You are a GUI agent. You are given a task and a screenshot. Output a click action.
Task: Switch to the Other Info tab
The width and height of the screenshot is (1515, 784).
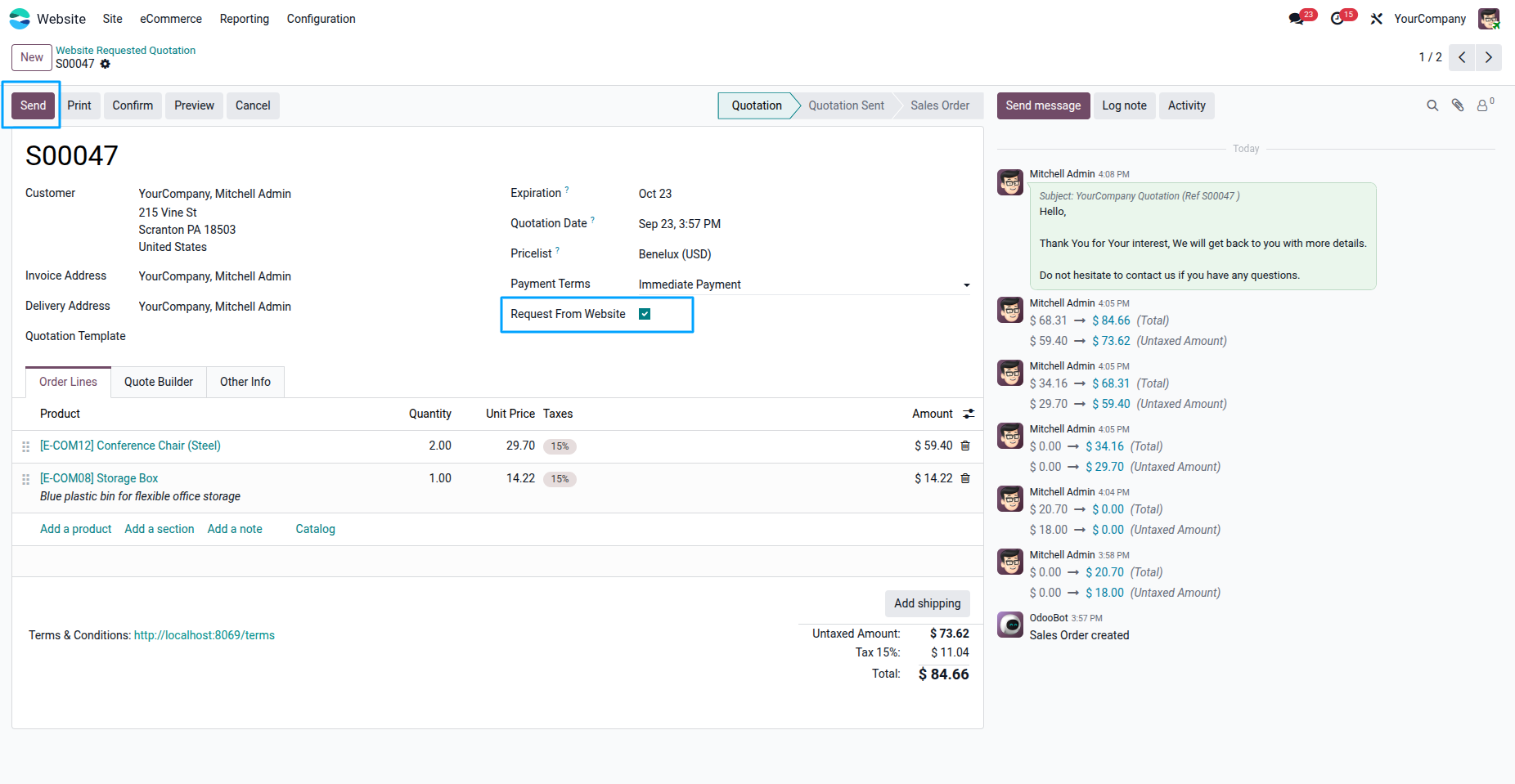pyautogui.click(x=245, y=382)
